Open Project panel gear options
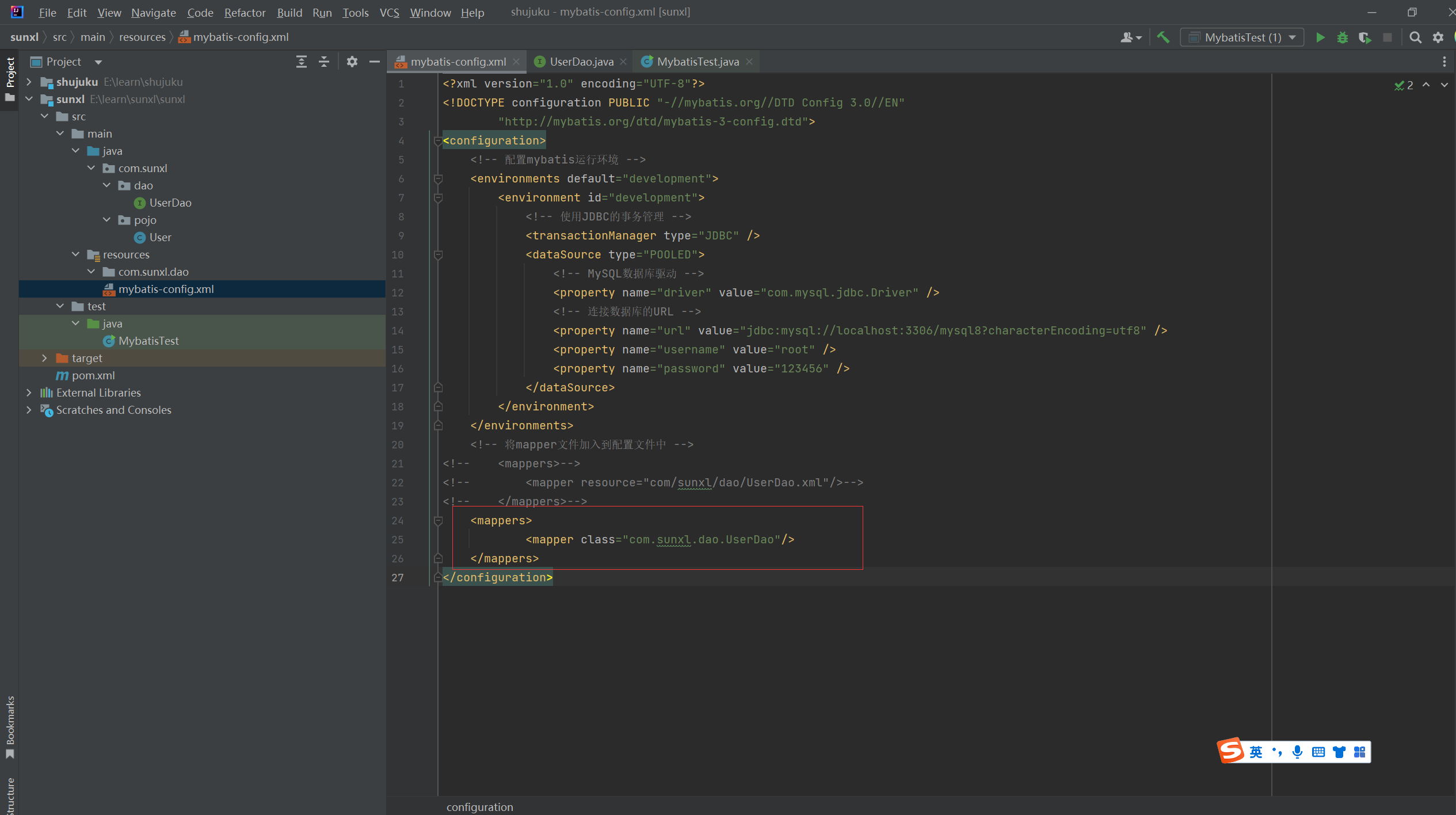Viewport: 1456px width, 815px height. 352,62
